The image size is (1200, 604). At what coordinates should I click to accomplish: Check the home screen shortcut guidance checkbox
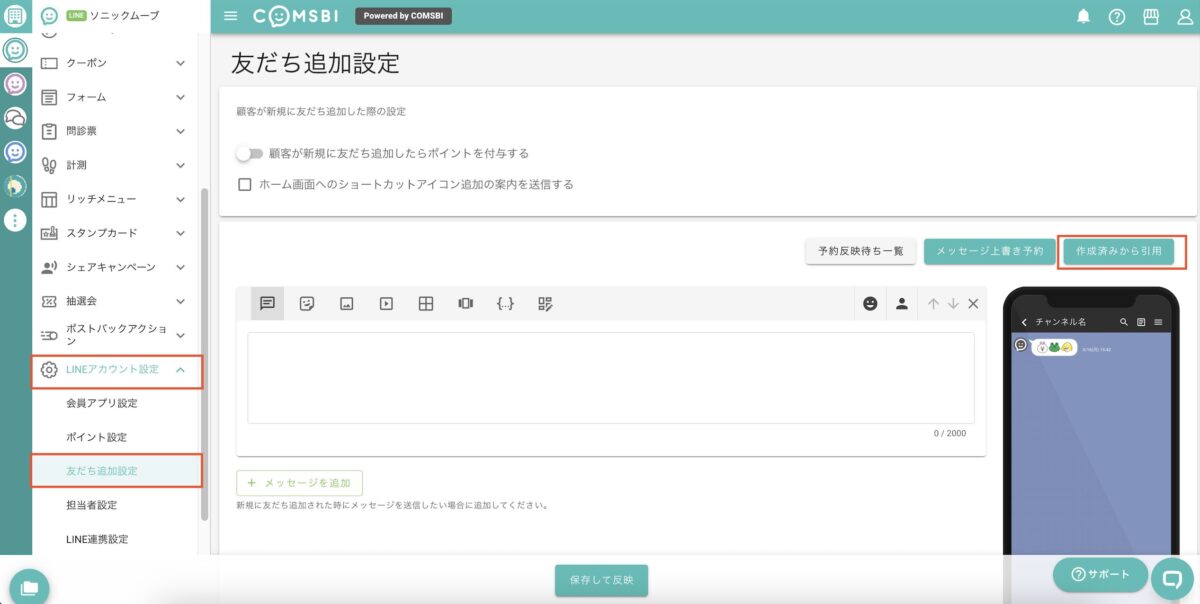(244, 184)
